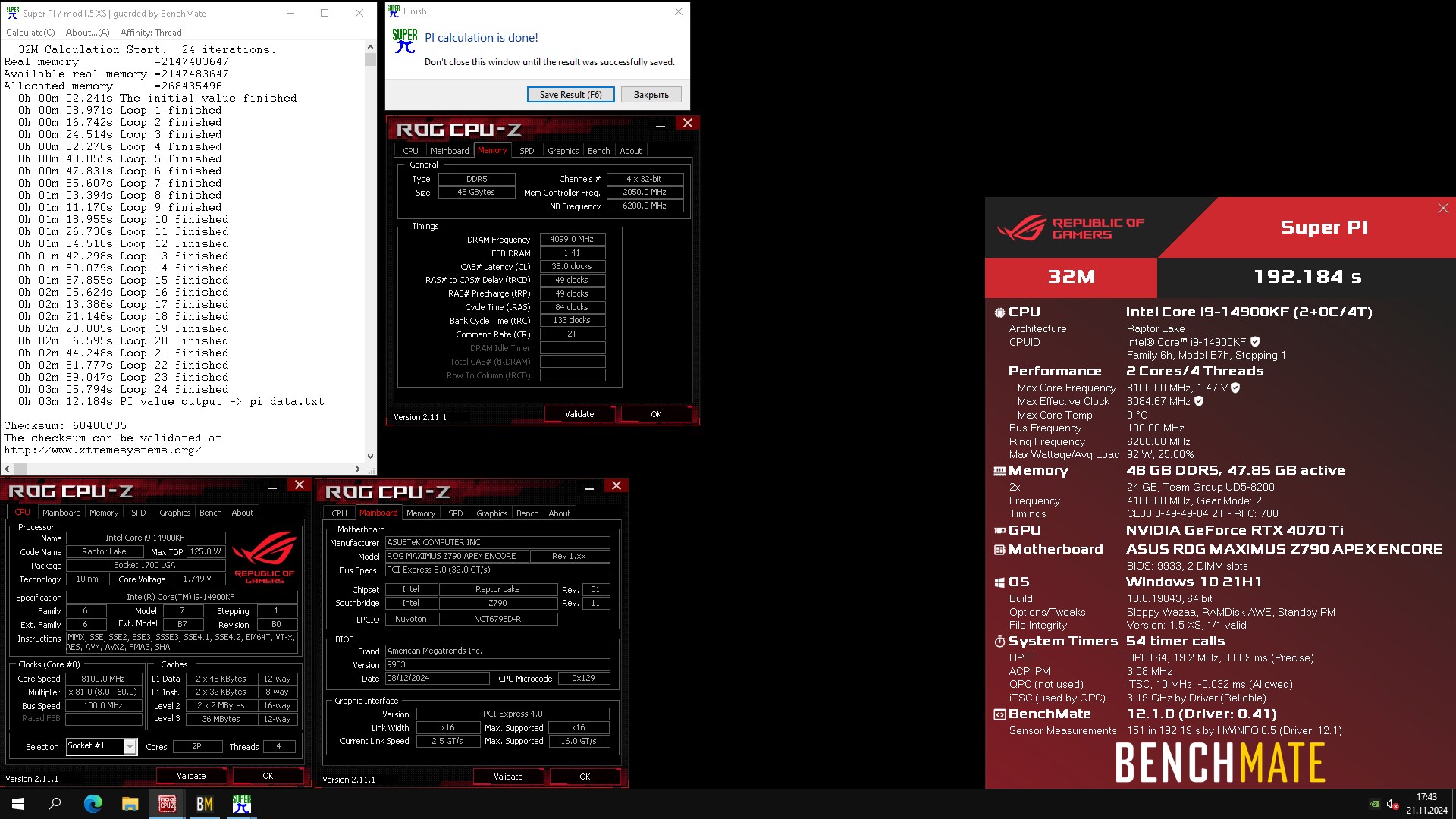
Task: Click the BenchMate section icon
Action: tap(999, 714)
